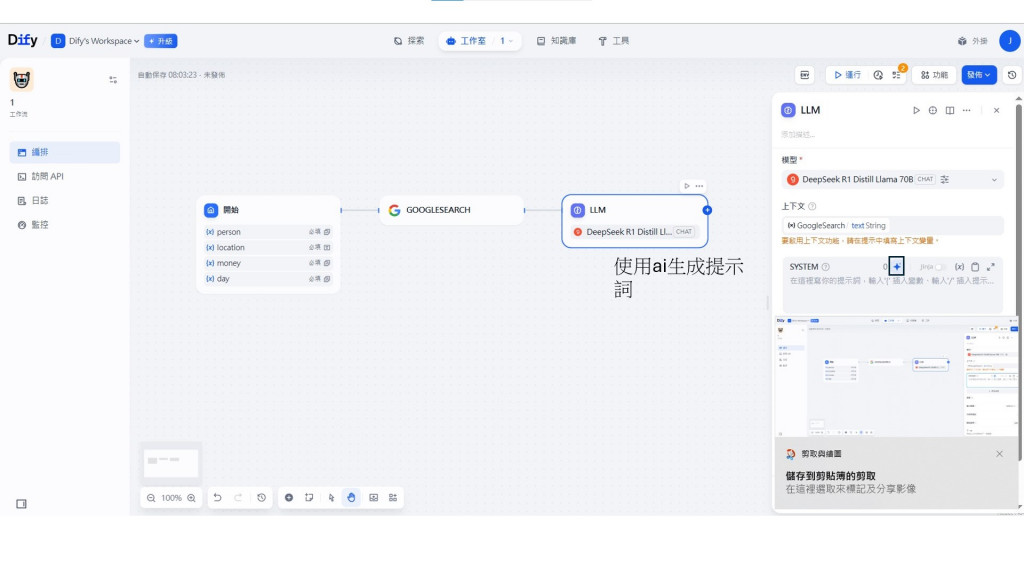The height and width of the screenshot is (576, 1024).
Task: Open the DeepSeek R1 model dropdown
Action: [x=892, y=179]
